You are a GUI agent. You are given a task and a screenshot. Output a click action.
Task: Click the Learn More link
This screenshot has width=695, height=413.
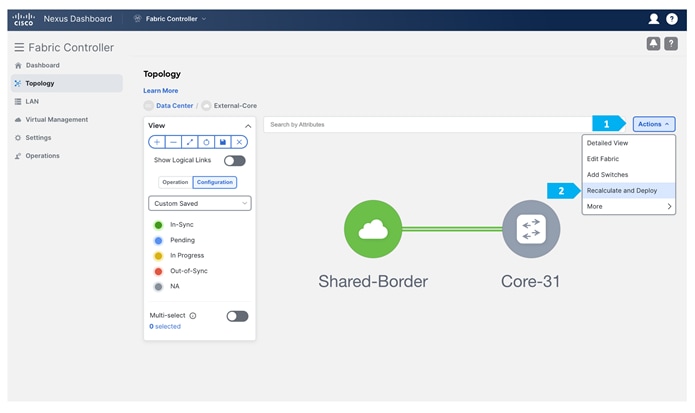click(x=160, y=90)
